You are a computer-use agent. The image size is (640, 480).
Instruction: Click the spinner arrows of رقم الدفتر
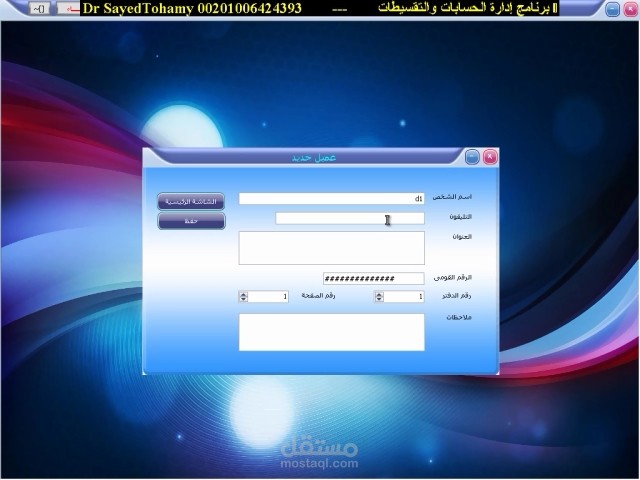click(379, 297)
